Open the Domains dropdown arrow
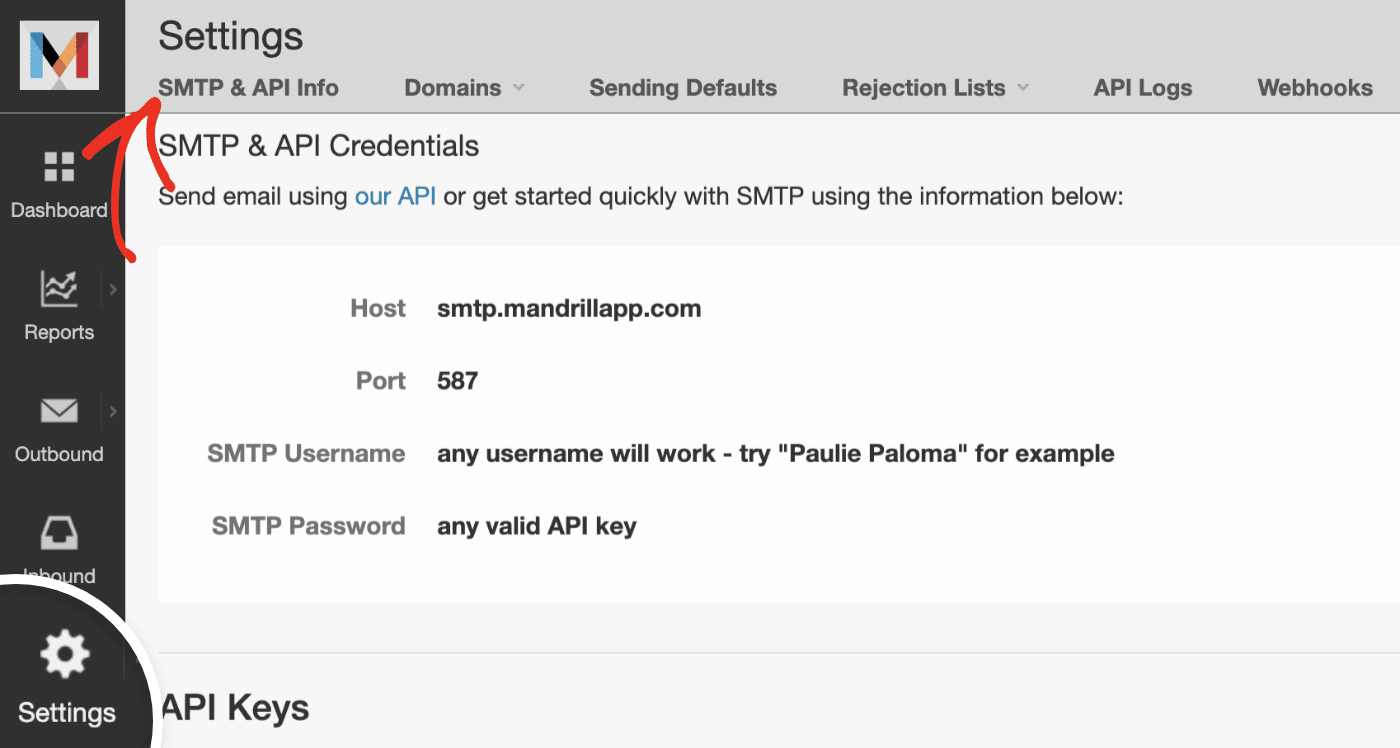The width and height of the screenshot is (1400, 748). (518, 88)
